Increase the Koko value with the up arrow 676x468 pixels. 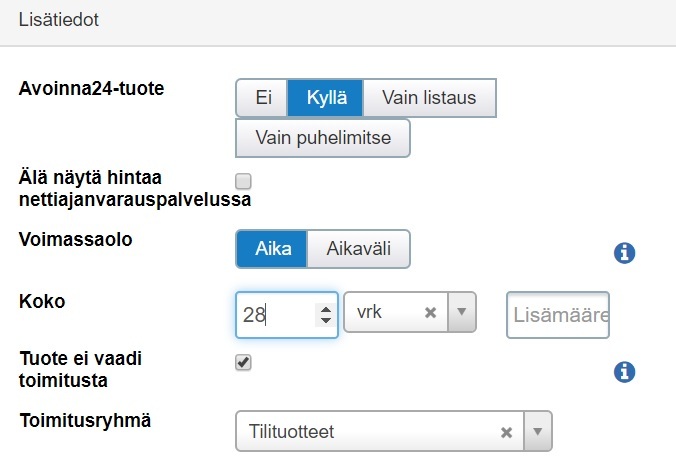[324, 309]
